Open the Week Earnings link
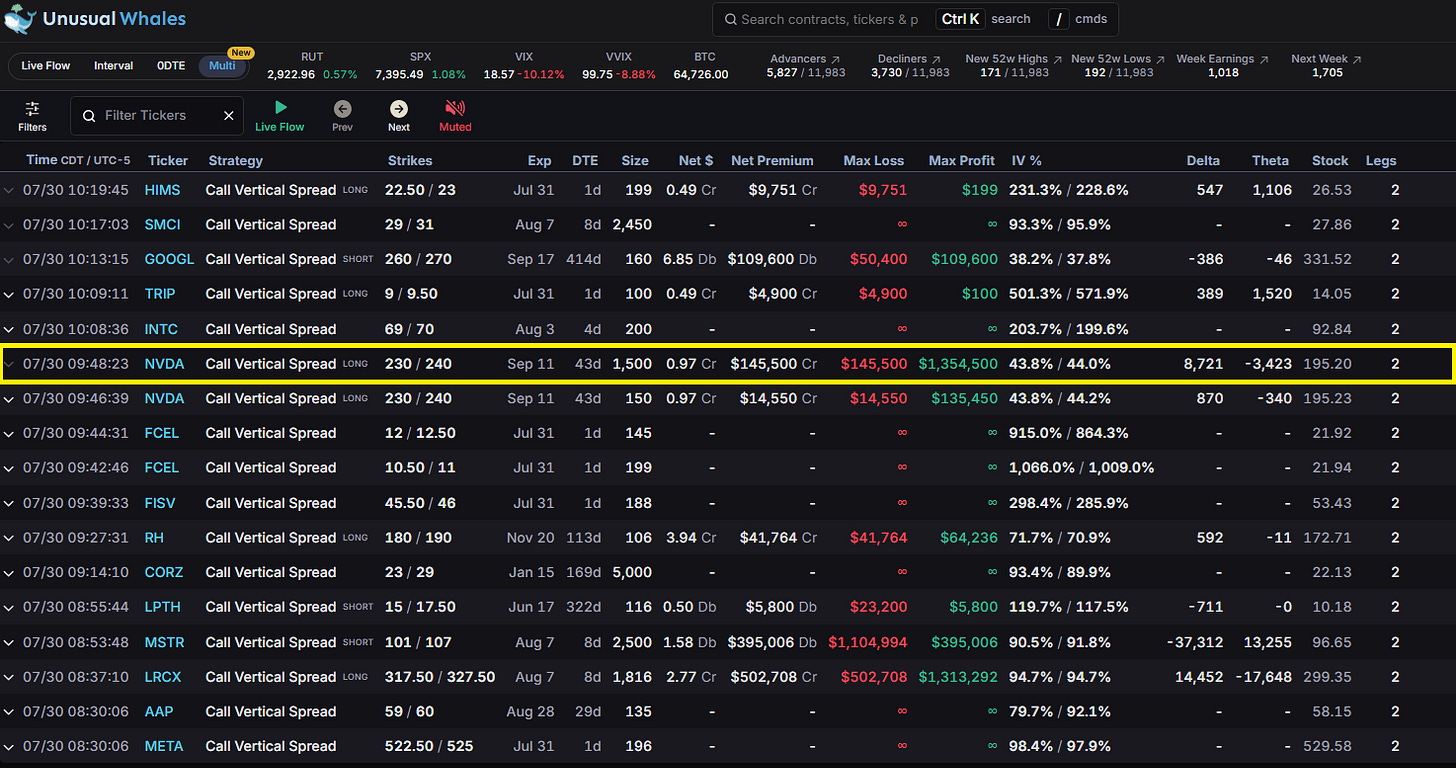The image size is (1456, 768). coord(1223,59)
